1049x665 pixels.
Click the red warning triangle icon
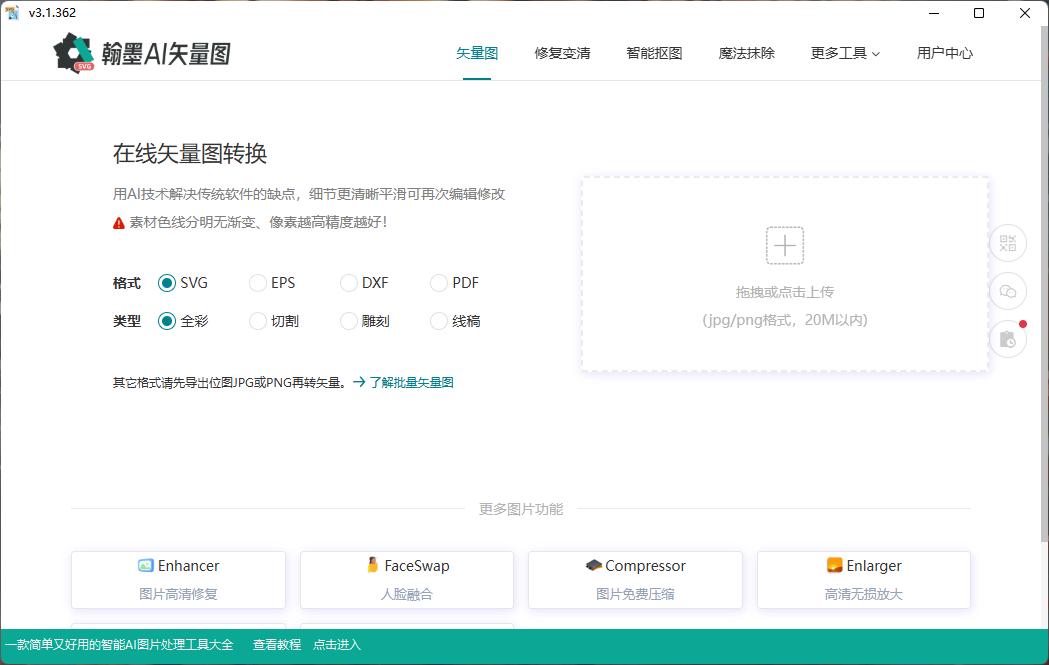117,222
